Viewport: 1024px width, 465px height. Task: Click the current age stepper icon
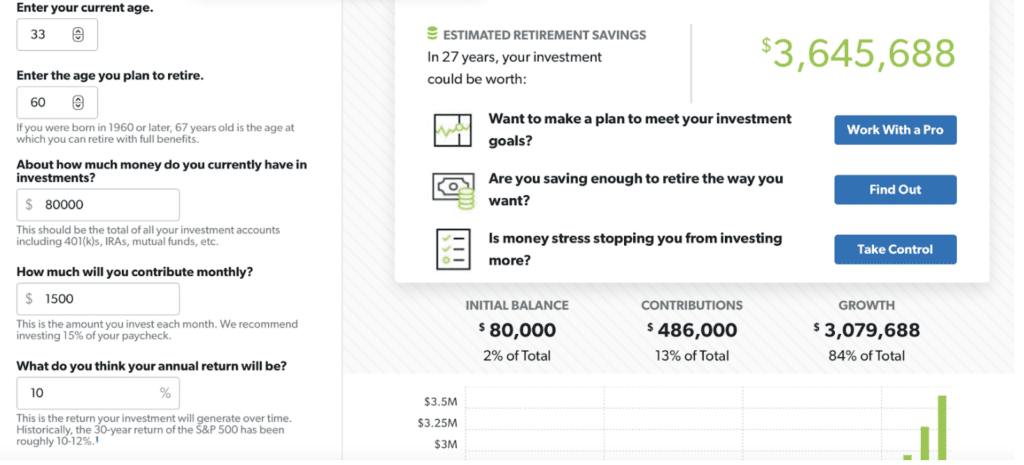coord(78,35)
